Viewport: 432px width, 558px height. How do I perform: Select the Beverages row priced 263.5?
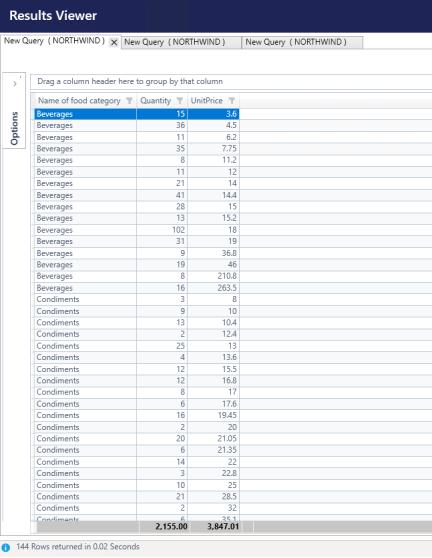(137, 288)
